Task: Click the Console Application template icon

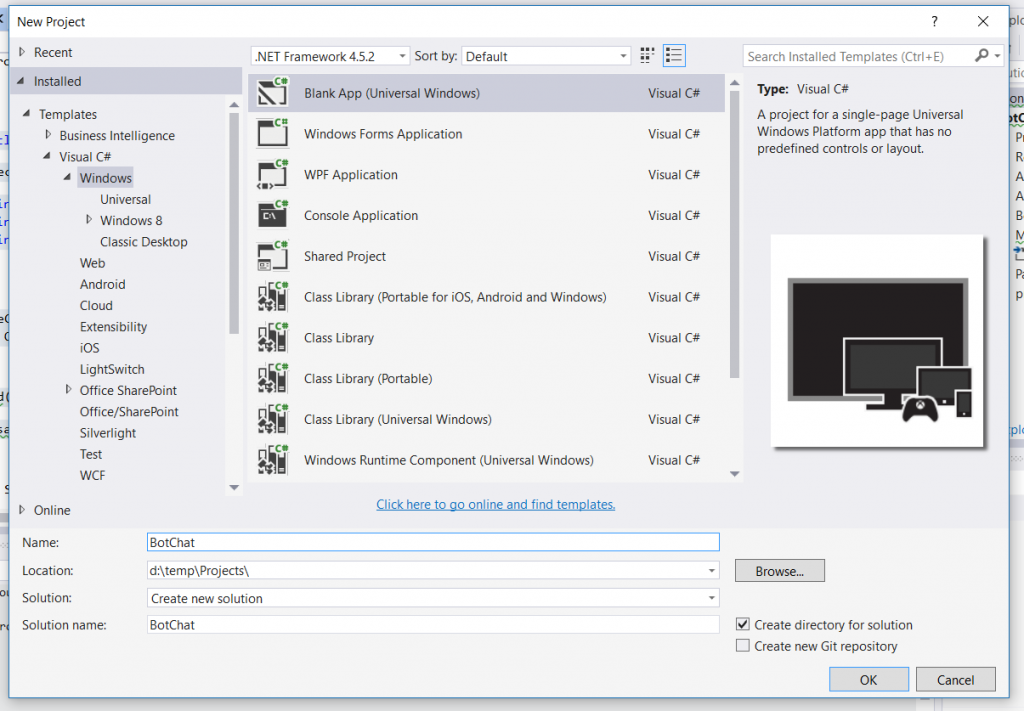Action: click(272, 215)
